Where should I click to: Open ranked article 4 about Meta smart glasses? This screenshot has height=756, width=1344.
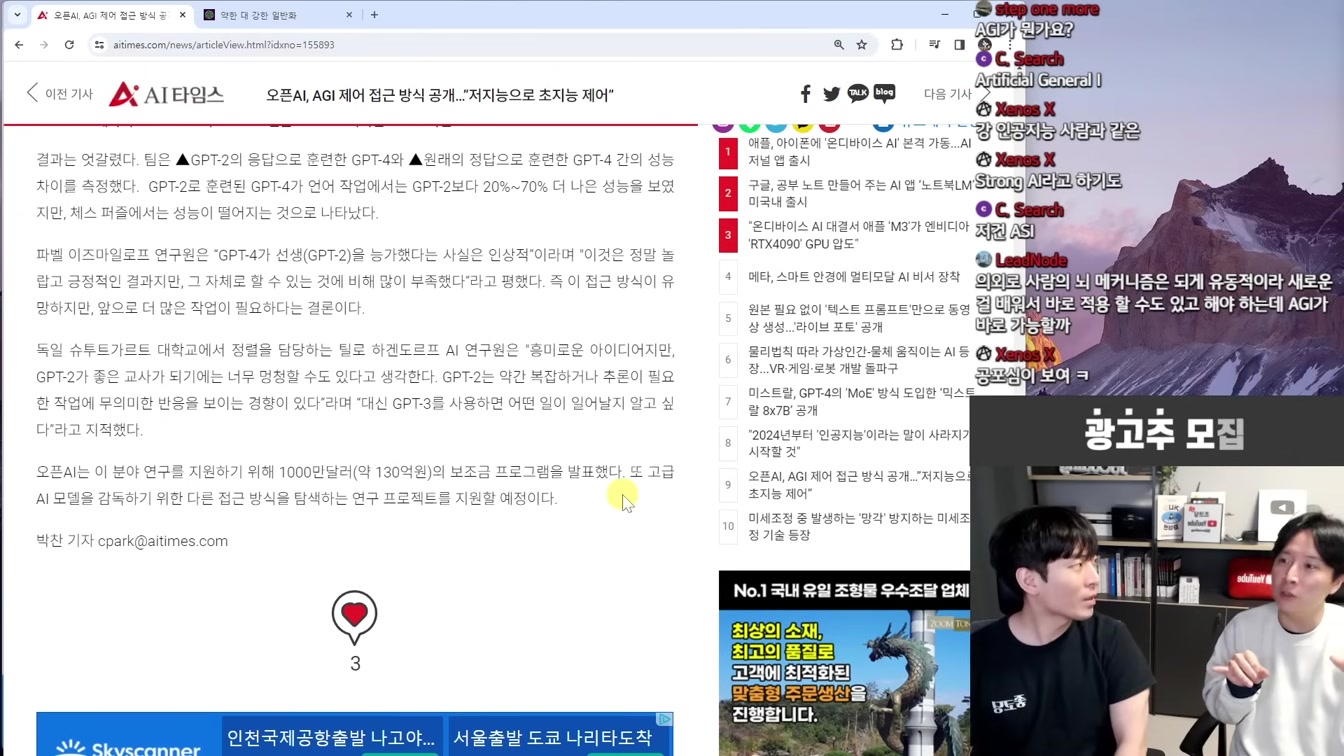[x=854, y=277]
